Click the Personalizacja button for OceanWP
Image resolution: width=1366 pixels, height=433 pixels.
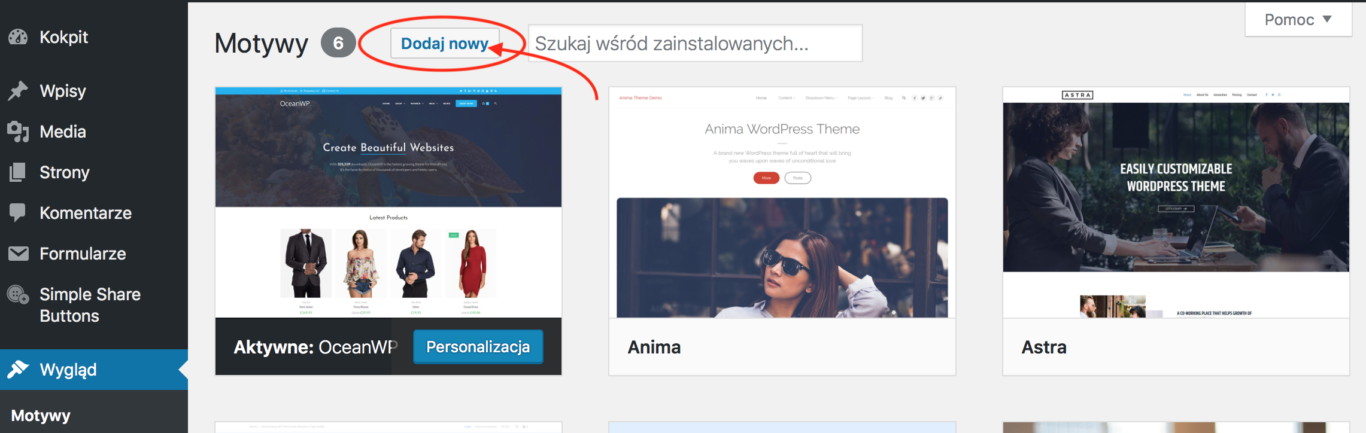point(478,347)
